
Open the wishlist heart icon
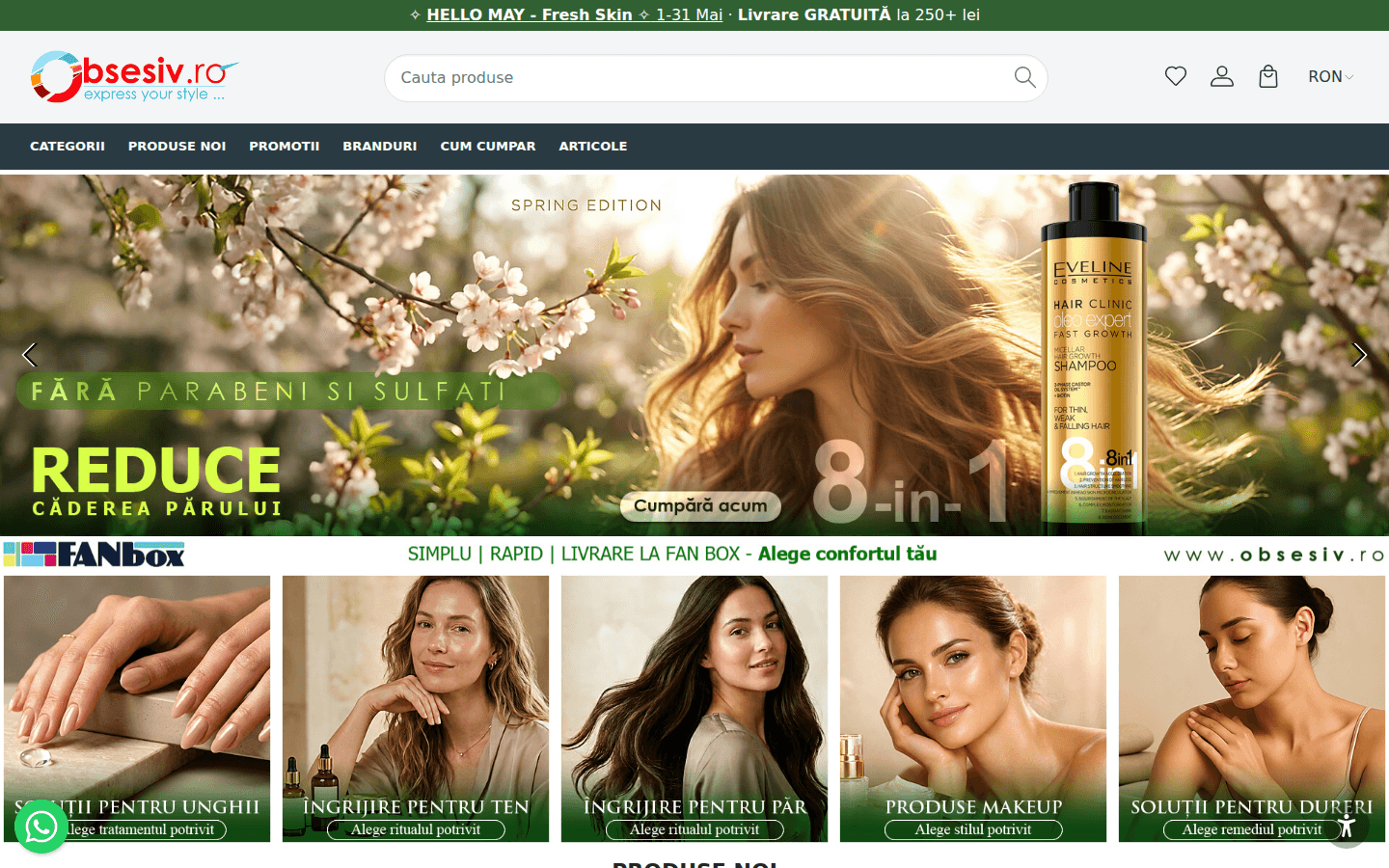1175,76
